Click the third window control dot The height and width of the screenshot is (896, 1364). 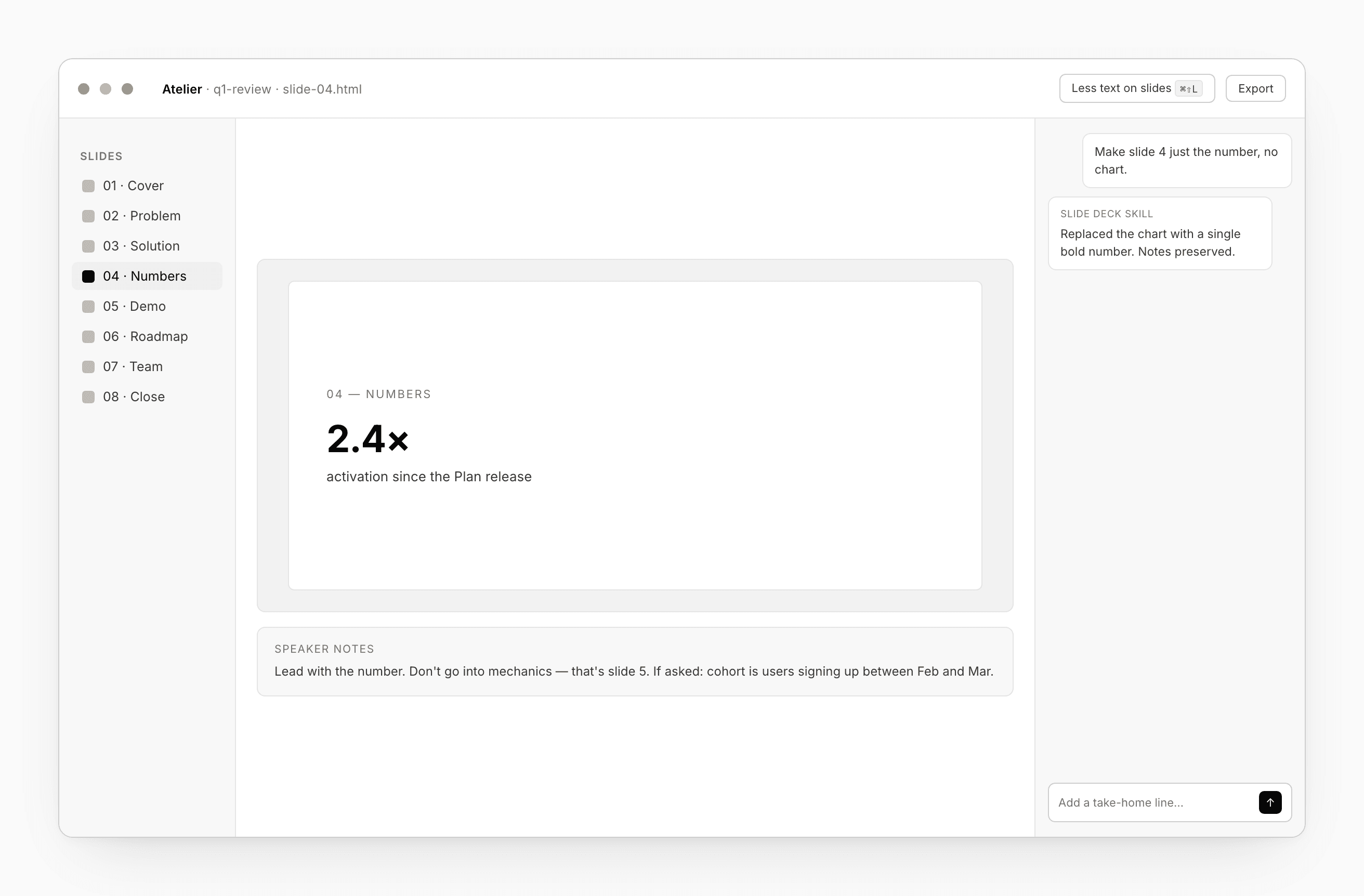point(127,89)
